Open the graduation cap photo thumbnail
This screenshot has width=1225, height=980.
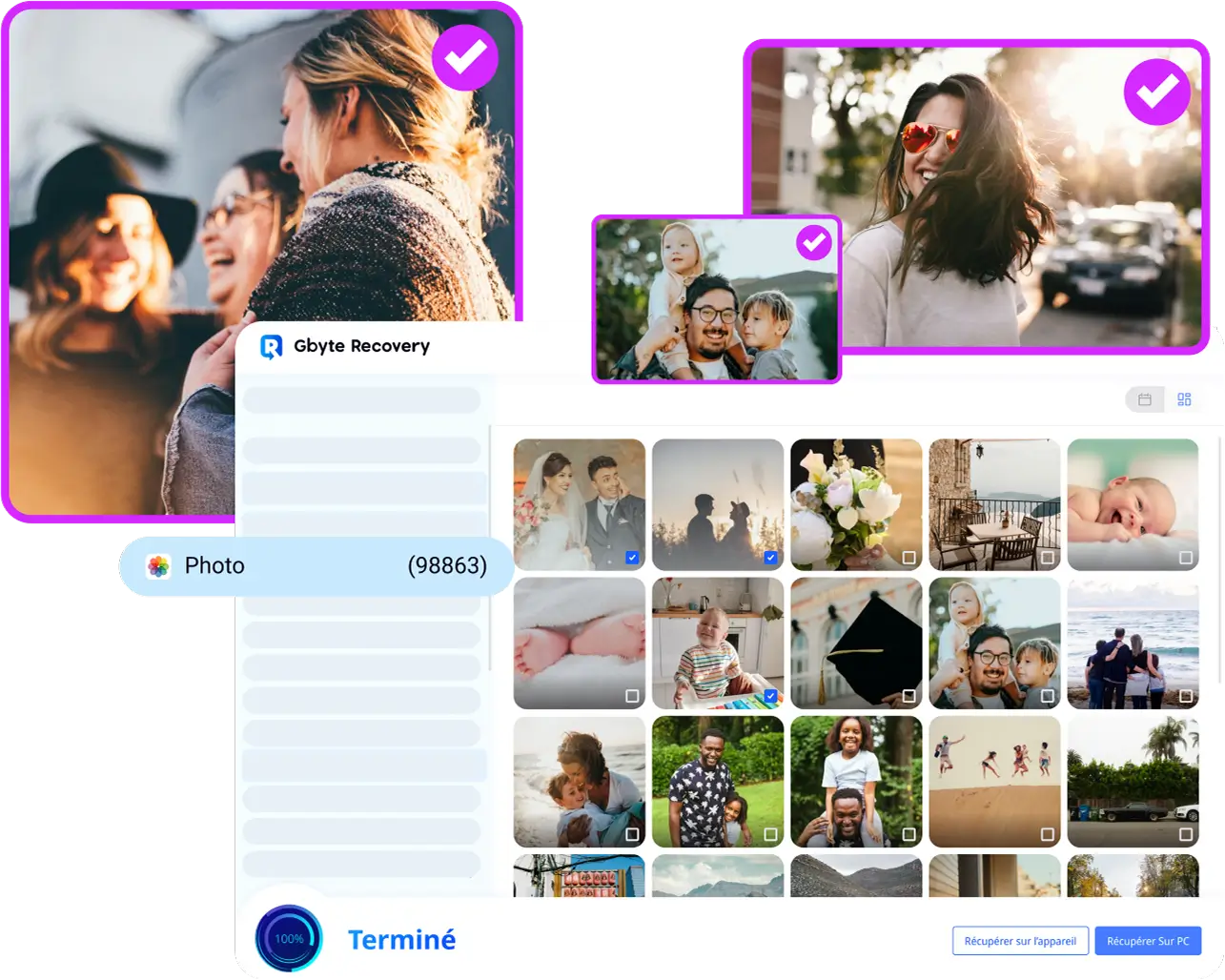pyautogui.click(x=855, y=642)
